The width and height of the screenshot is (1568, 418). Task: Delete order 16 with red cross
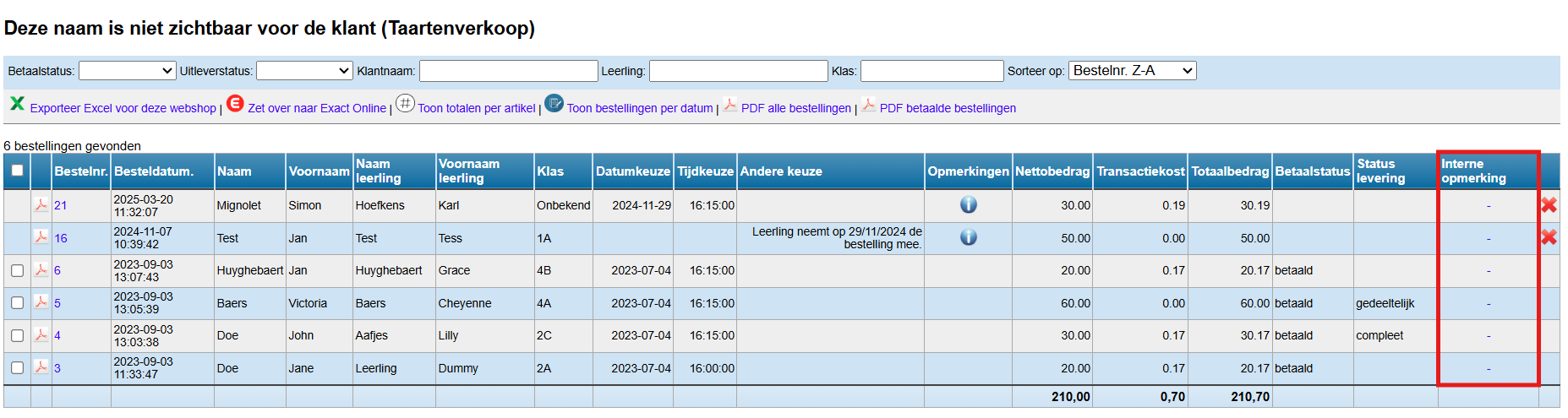coord(1549,237)
